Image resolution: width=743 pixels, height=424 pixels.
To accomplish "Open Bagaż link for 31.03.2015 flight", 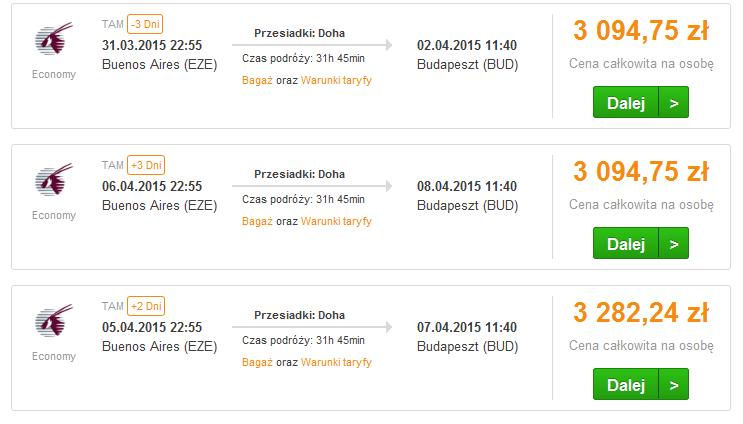I will coord(257,80).
